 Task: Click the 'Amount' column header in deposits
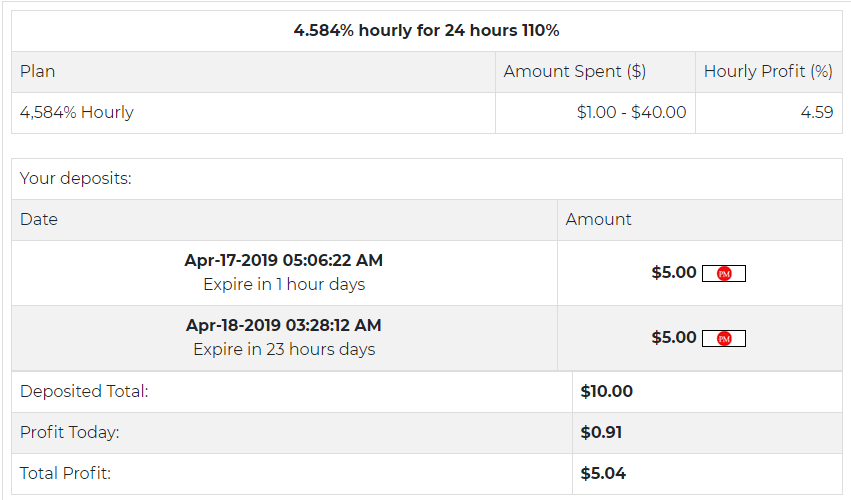(598, 220)
